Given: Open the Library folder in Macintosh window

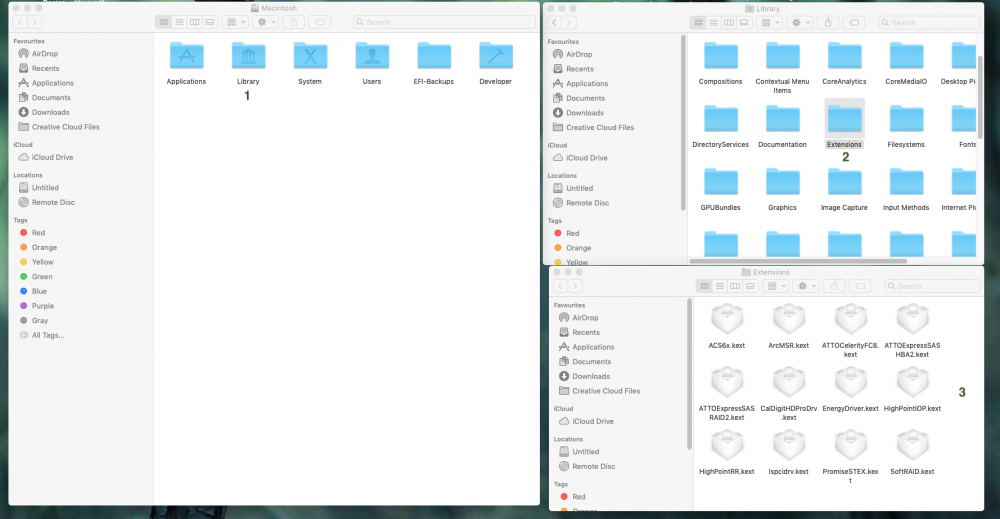Looking at the screenshot, I should (248, 56).
